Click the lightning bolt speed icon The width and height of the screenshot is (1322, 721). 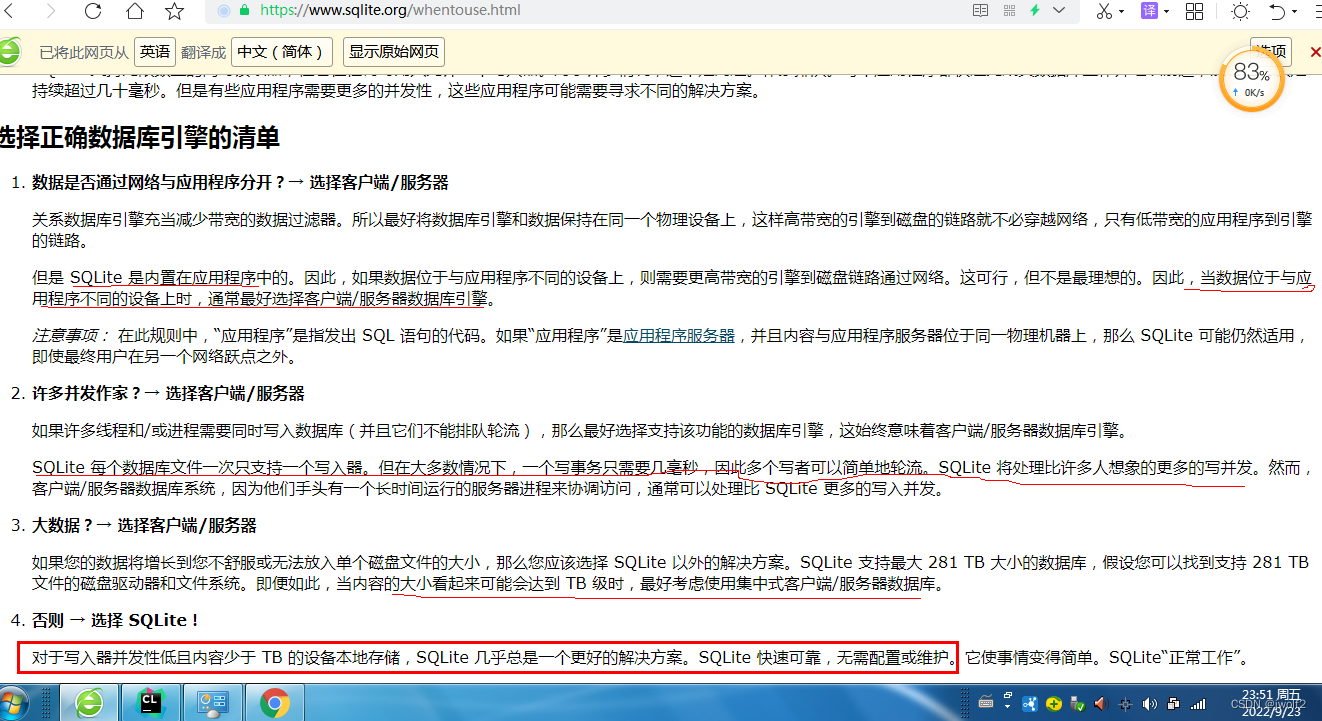1035,11
